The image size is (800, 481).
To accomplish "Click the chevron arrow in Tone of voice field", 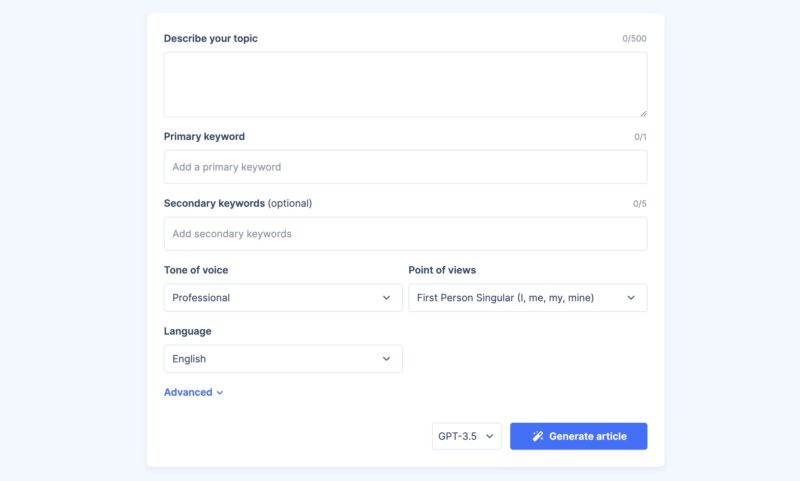I will pyautogui.click(x=387, y=298).
